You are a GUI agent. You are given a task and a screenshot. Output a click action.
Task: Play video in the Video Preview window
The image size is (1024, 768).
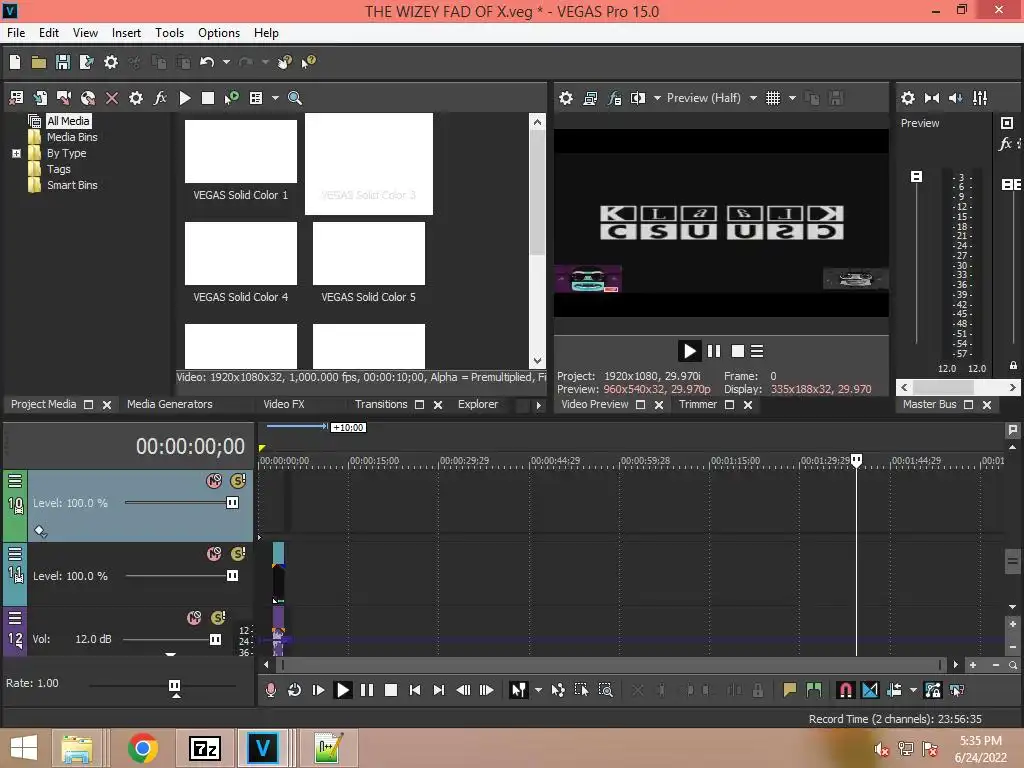pos(689,351)
